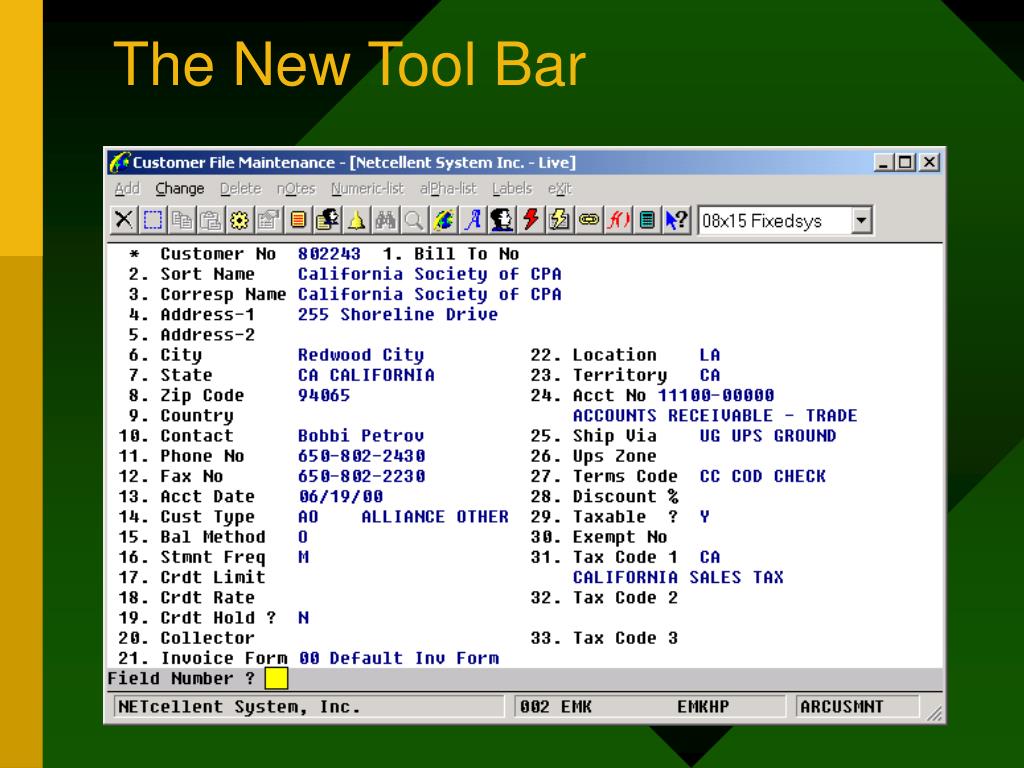
Task: Open the Add menu
Action: click(x=127, y=189)
